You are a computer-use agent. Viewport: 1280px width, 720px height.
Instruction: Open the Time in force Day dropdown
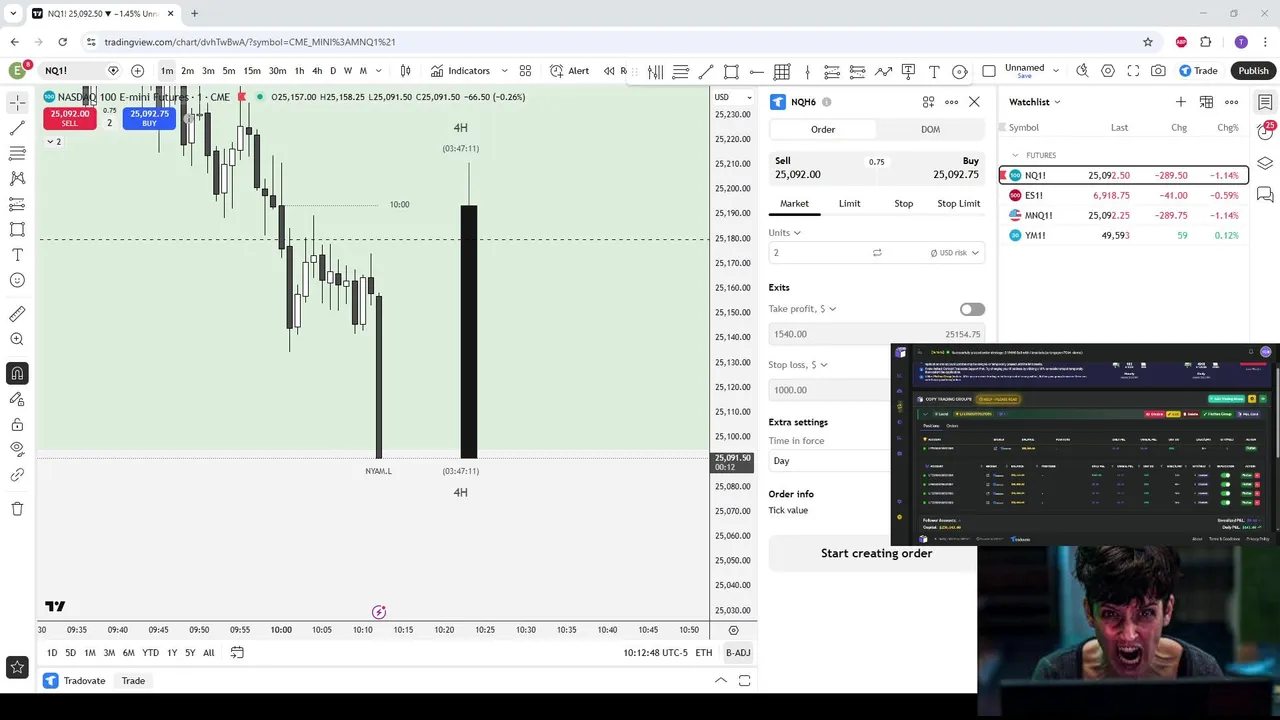tap(828, 461)
